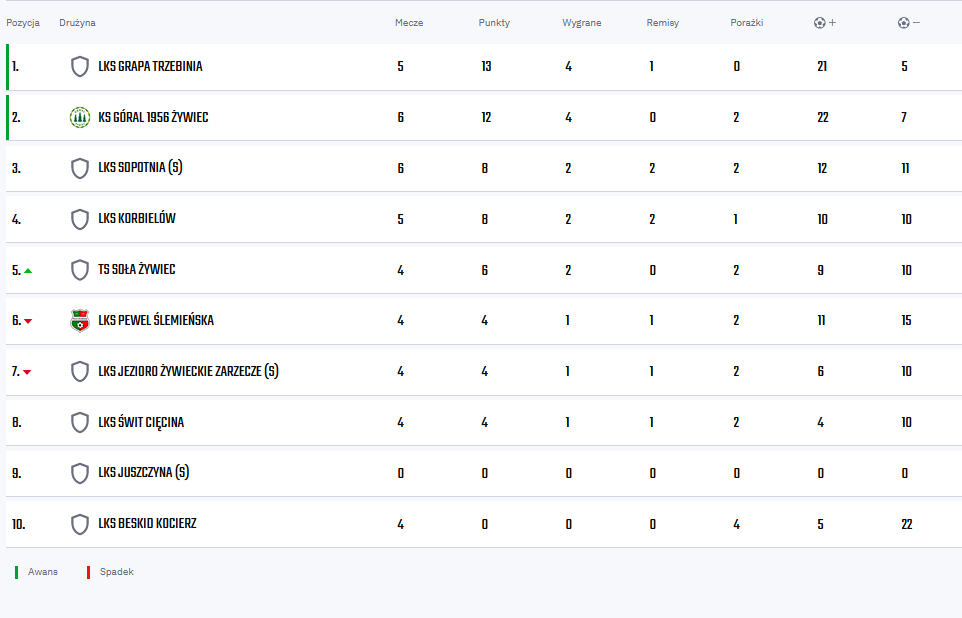
Task: Open LKS Juszczyna (S) team link
Action: click(x=144, y=473)
